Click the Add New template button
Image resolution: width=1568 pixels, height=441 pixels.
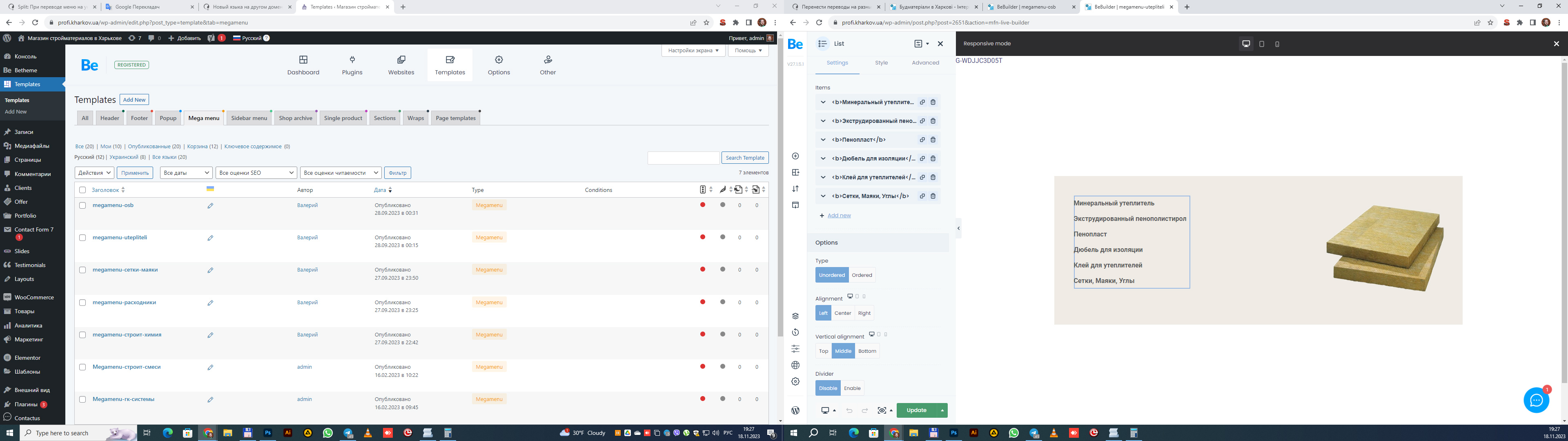click(x=134, y=100)
